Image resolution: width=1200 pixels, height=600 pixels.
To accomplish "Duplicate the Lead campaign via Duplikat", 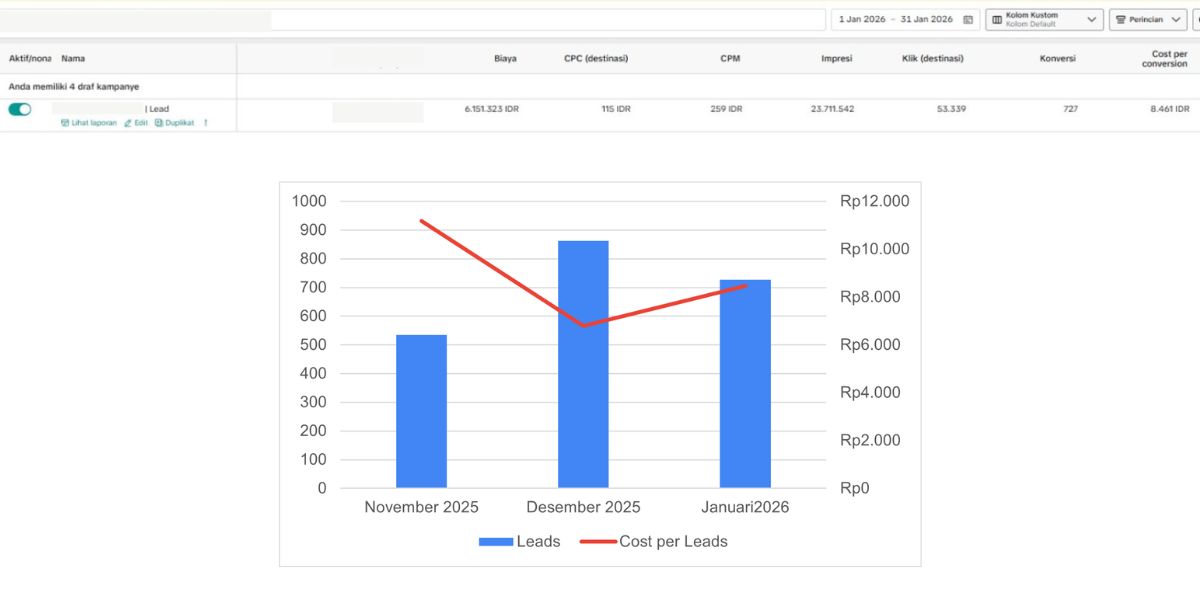I will pyautogui.click(x=175, y=123).
